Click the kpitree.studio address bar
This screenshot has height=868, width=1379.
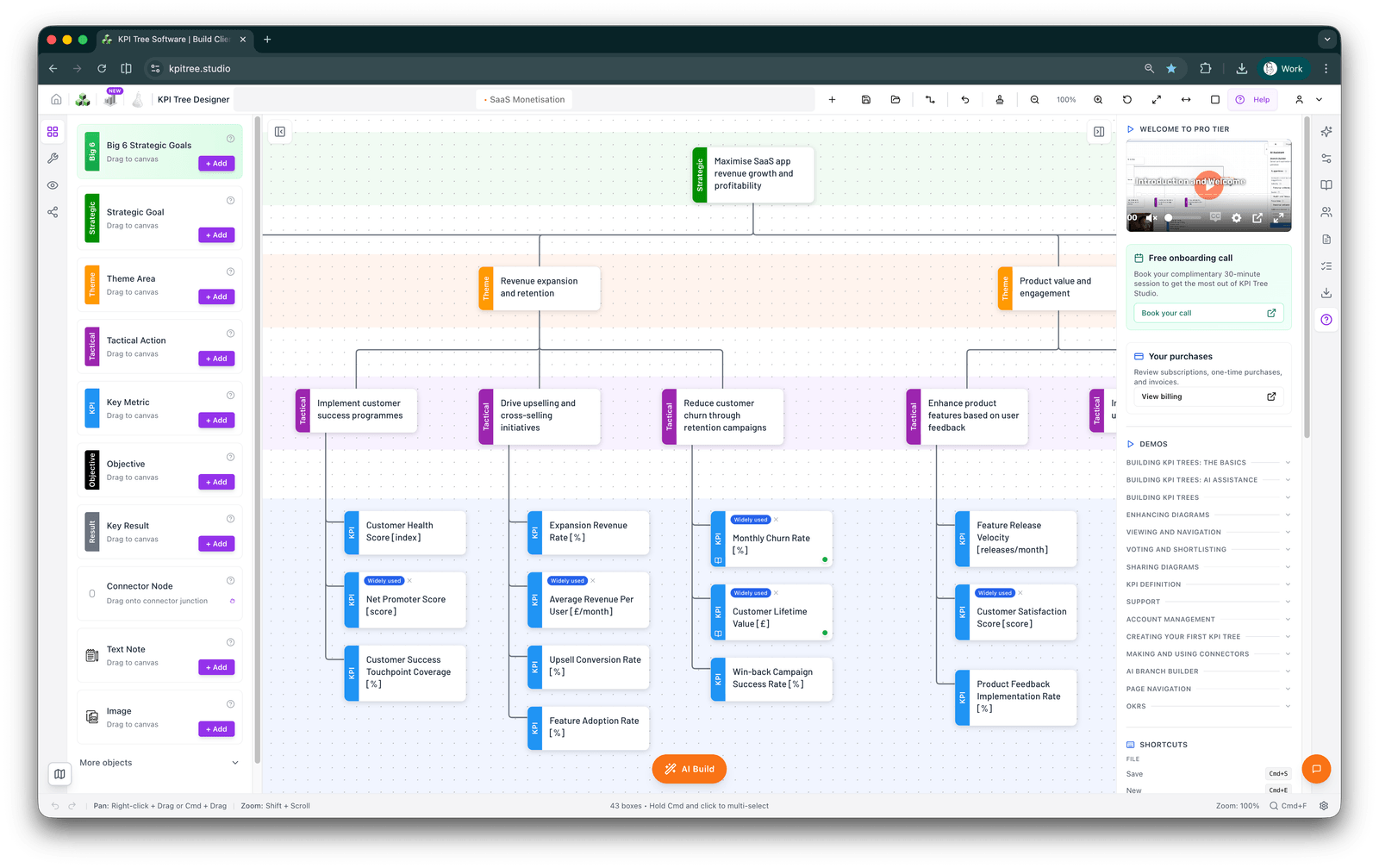coord(642,69)
